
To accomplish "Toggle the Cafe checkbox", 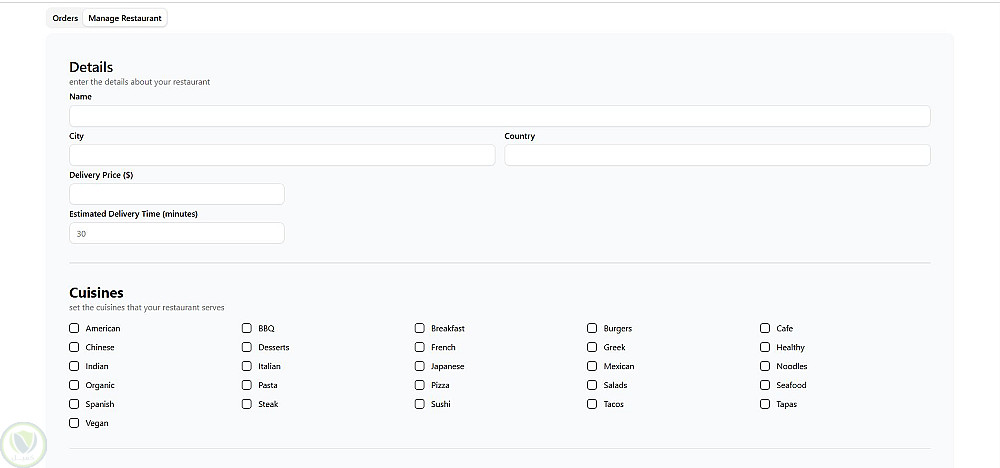I will point(765,328).
